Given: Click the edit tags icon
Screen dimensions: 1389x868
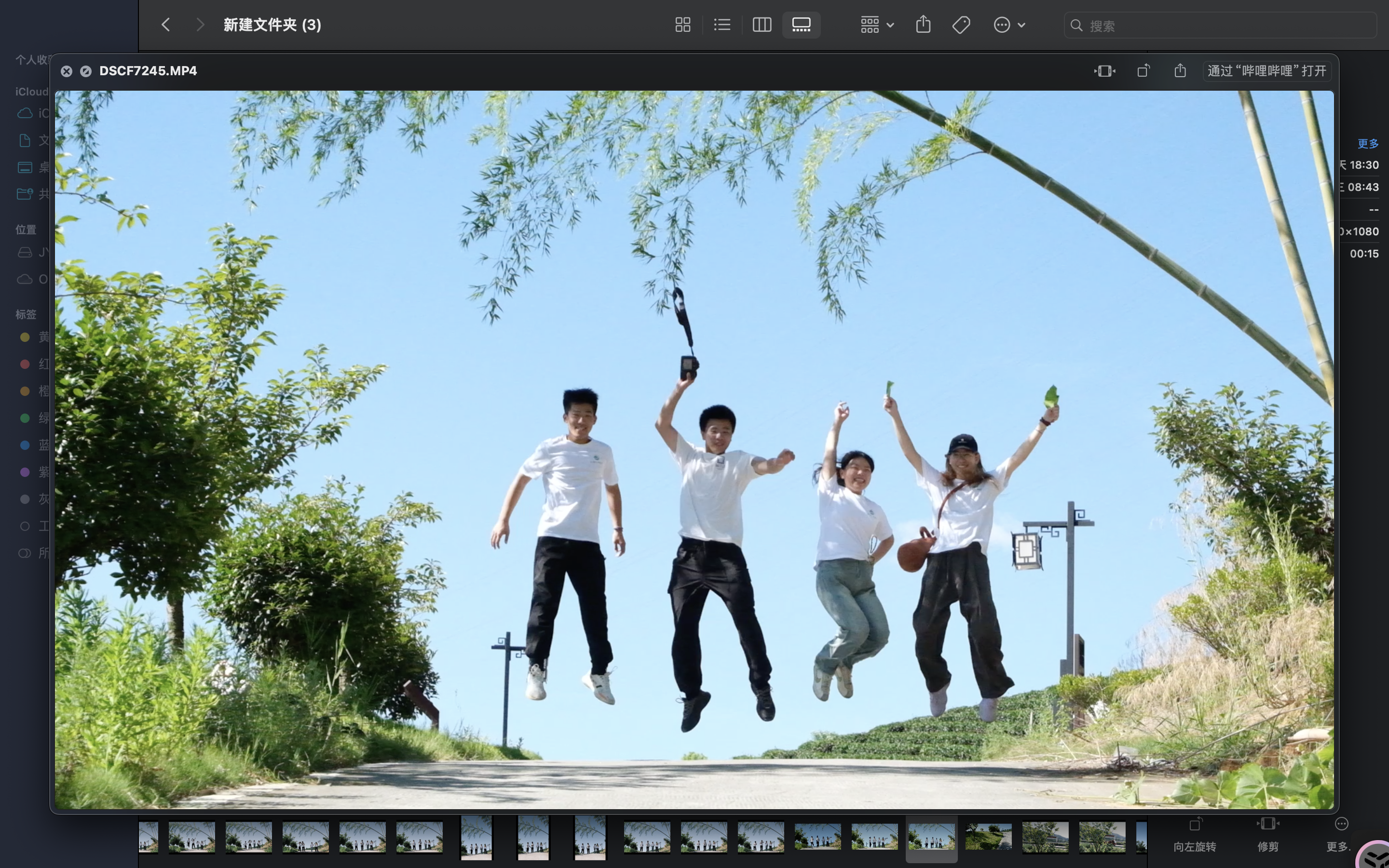Looking at the screenshot, I should click(961, 25).
